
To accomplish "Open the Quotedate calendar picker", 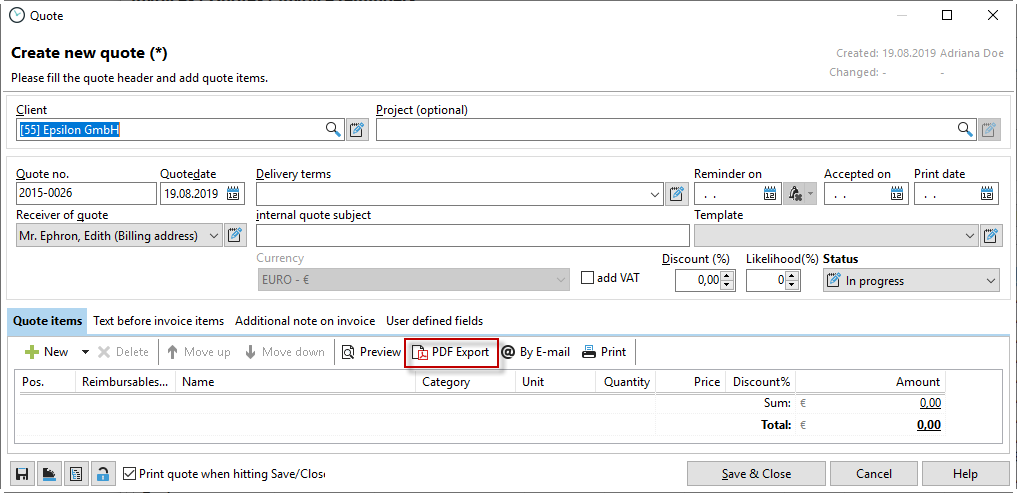I will pyautogui.click(x=234, y=194).
